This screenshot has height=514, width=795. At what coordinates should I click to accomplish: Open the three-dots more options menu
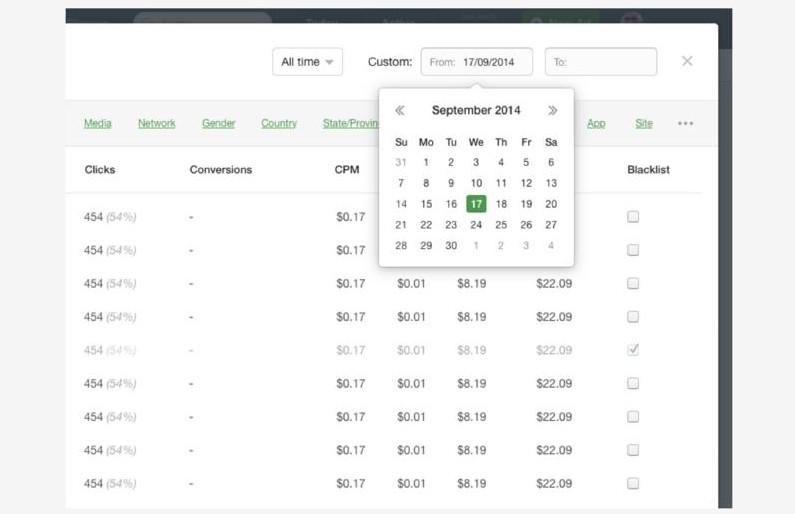click(685, 124)
